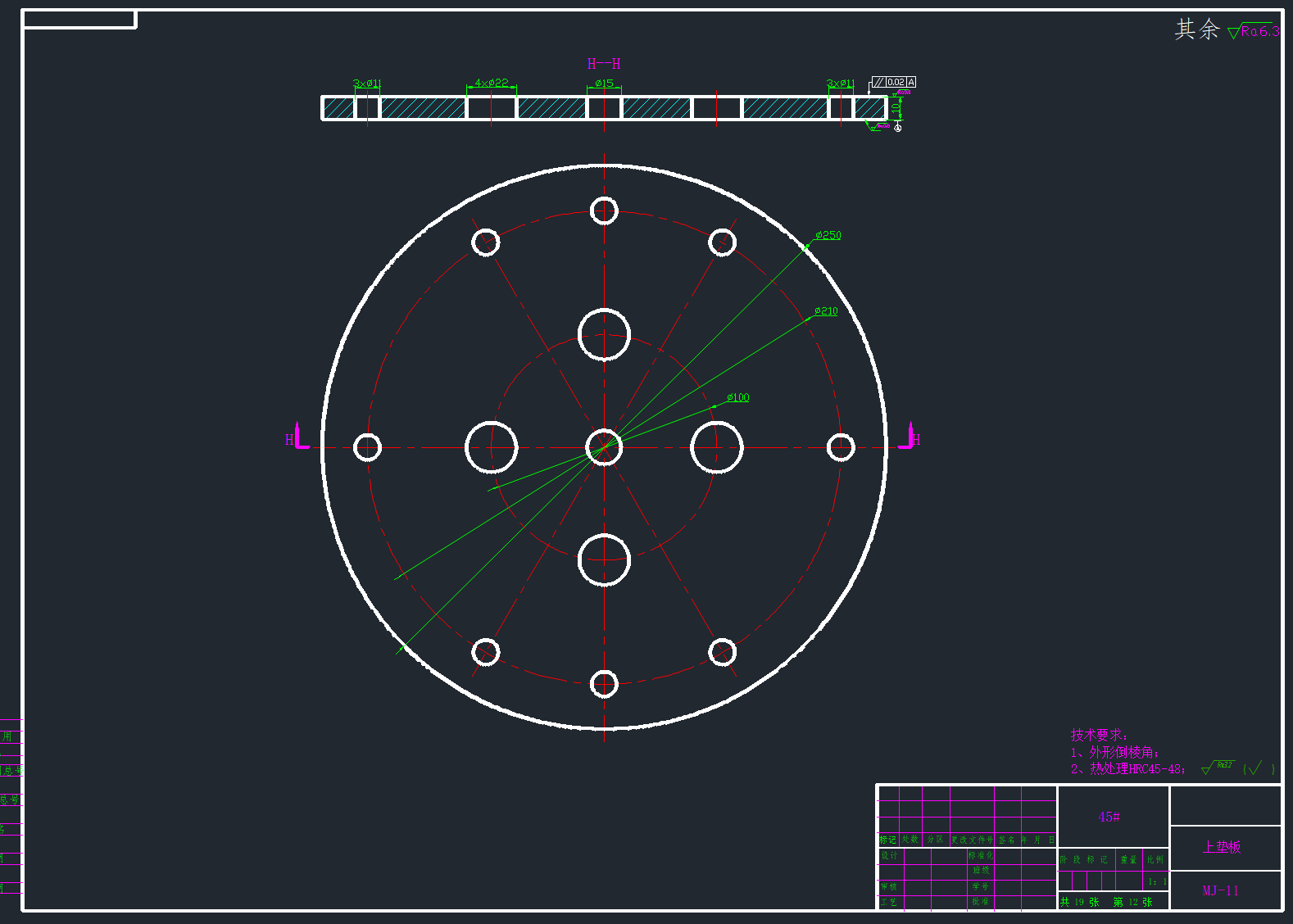Click the 共 19 张 sheet total
The image size is (1293, 924).
point(1080,902)
